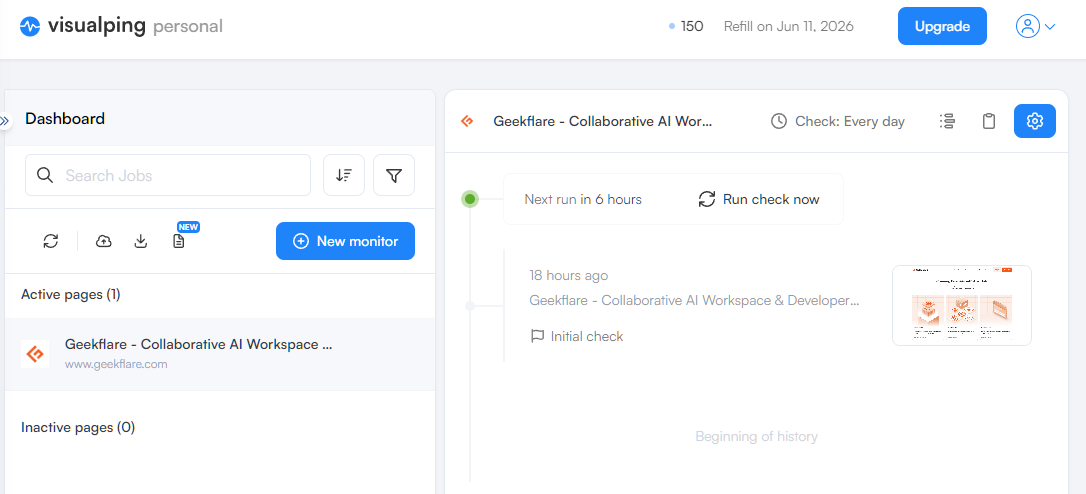Click the Initial check flag label
This screenshot has height=494, width=1086.
[x=576, y=336]
